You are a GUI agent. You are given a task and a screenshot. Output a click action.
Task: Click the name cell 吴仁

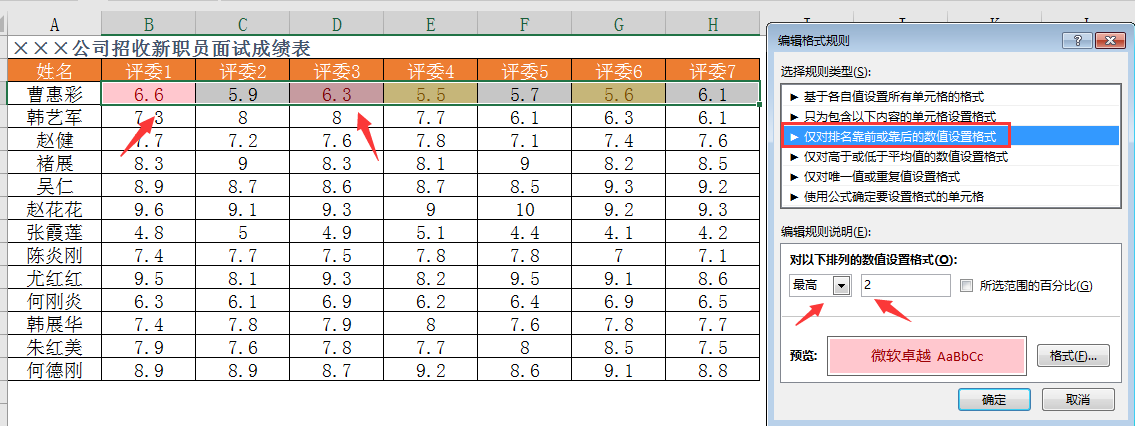[54, 186]
